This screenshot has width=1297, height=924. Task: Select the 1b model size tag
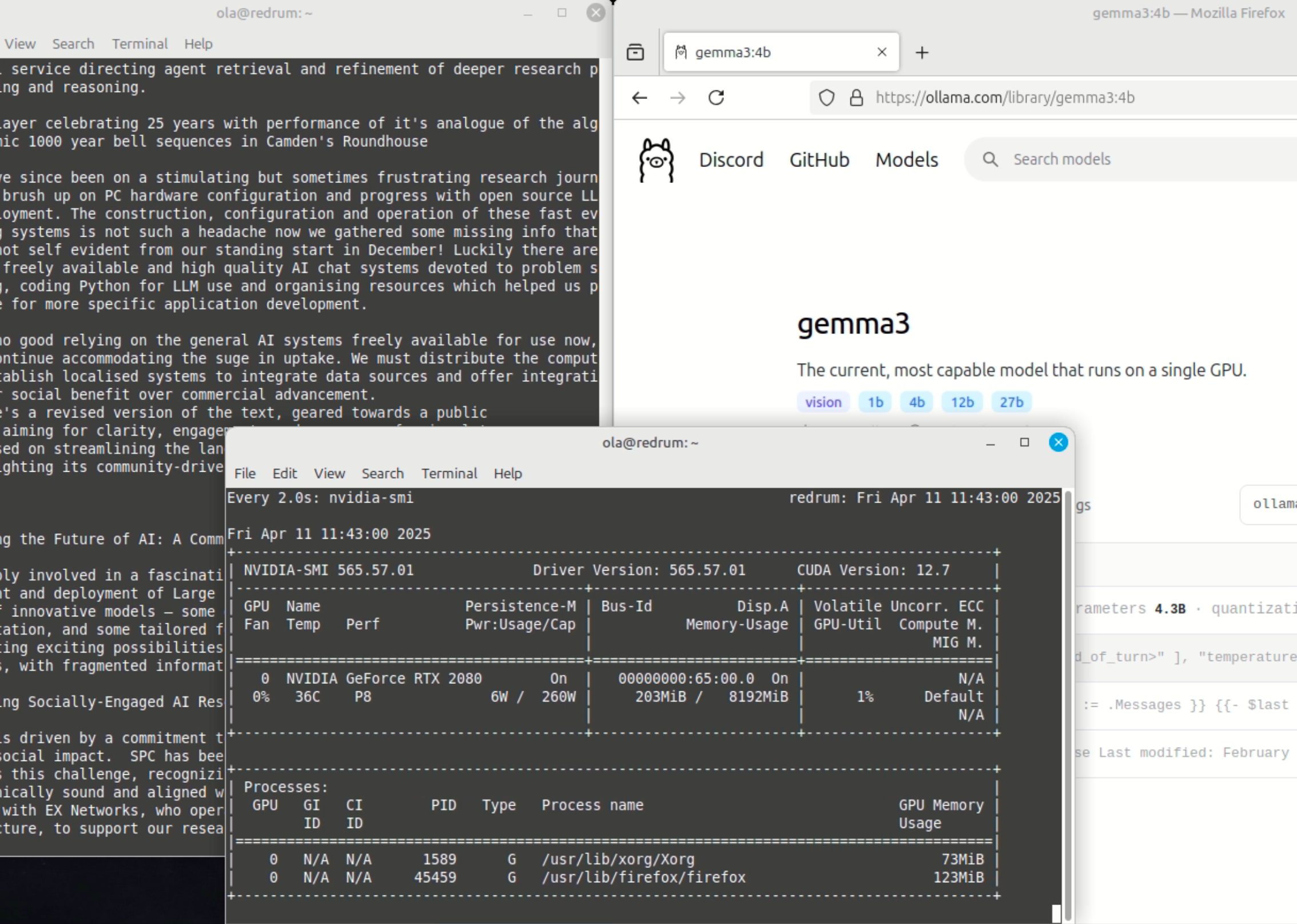click(875, 402)
